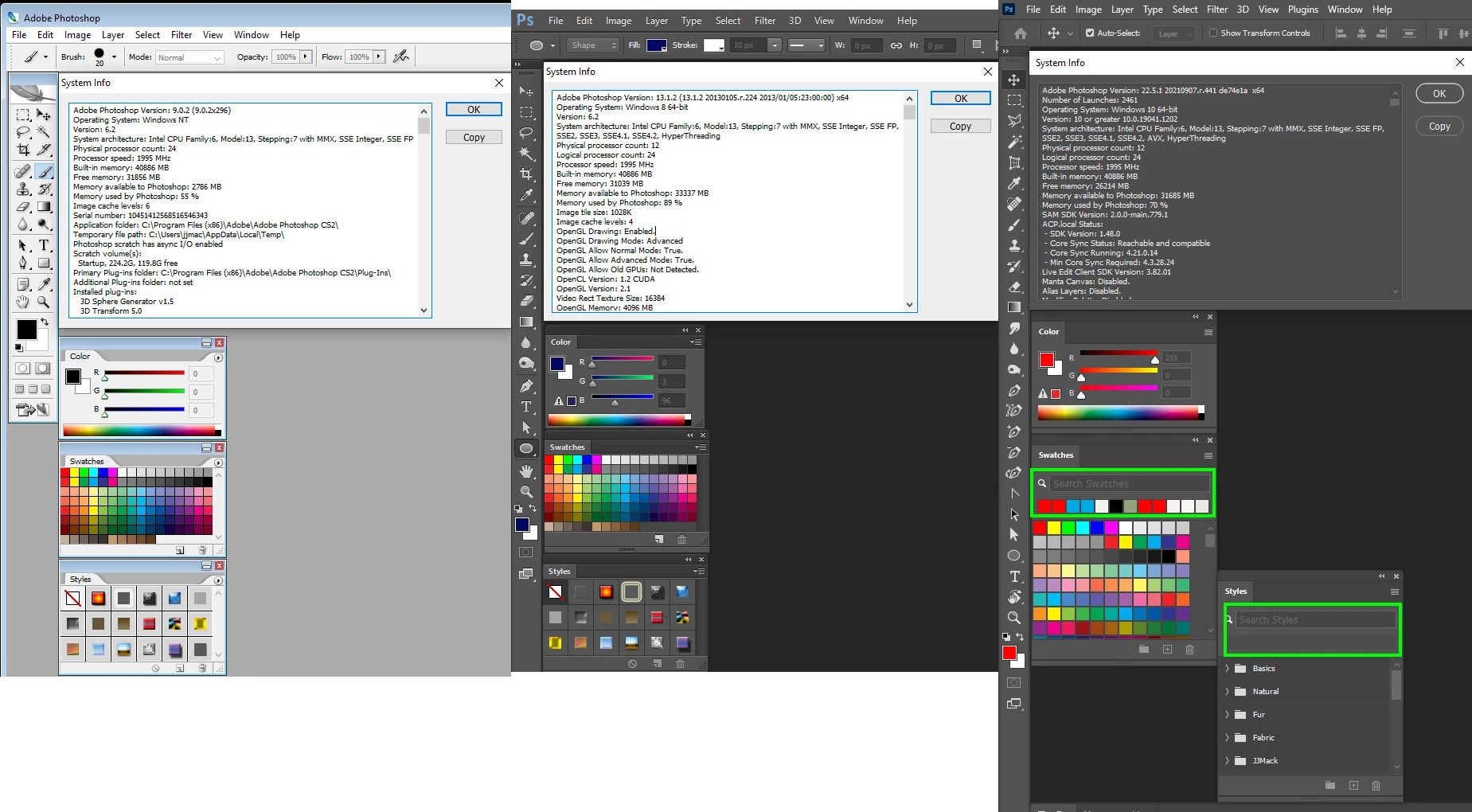The height and width of the screenshot is (812, 1472).
Task: Click Copy in middle System Info dialog
Action: [961, 127]
